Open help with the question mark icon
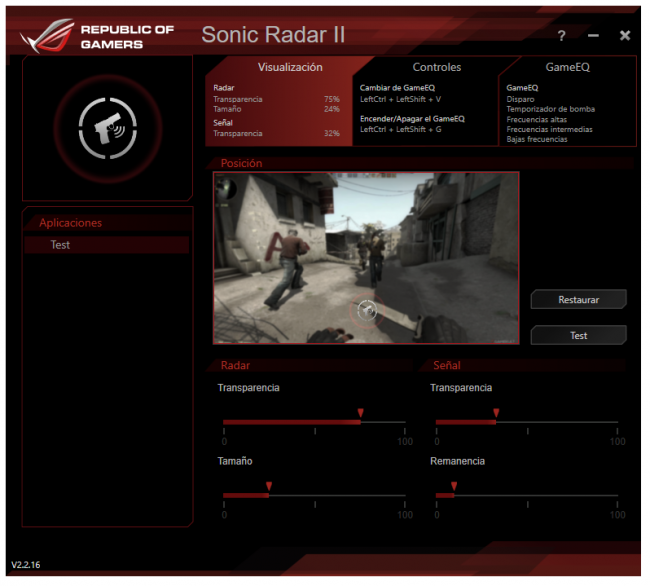Screen dimensions: 650x586 [561, 36]
